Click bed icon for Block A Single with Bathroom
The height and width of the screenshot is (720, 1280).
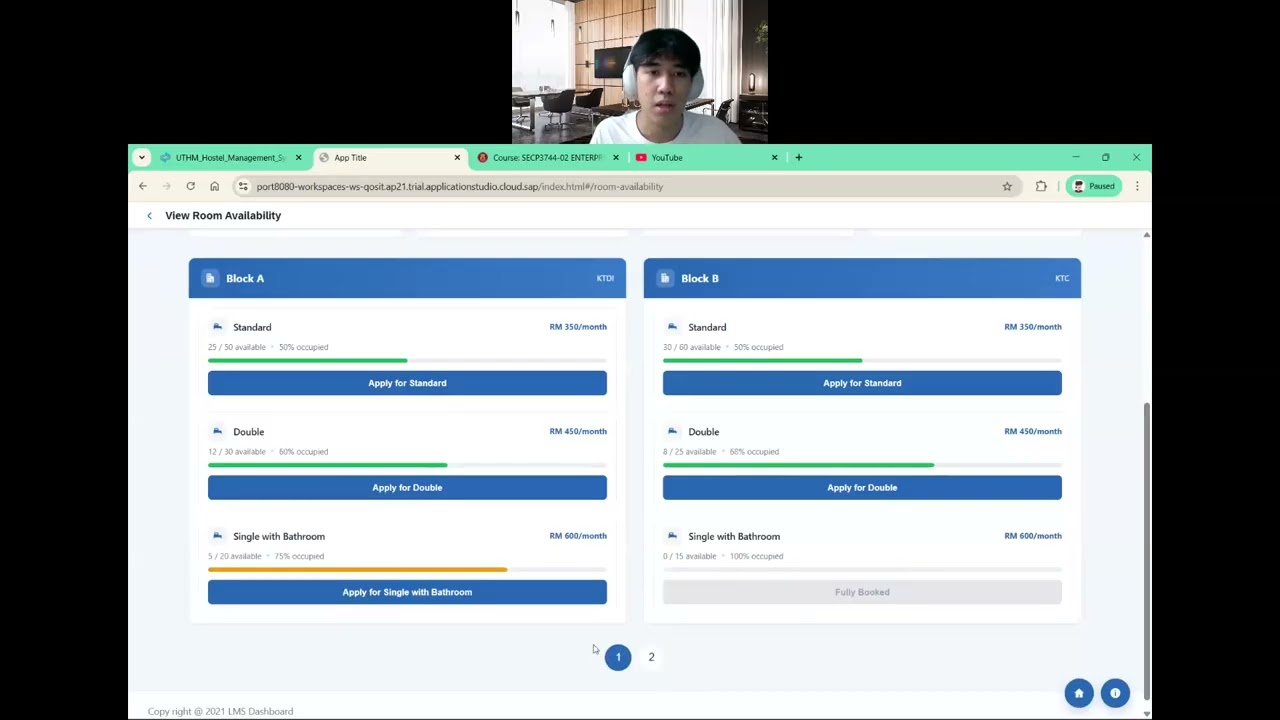(217, 535)
